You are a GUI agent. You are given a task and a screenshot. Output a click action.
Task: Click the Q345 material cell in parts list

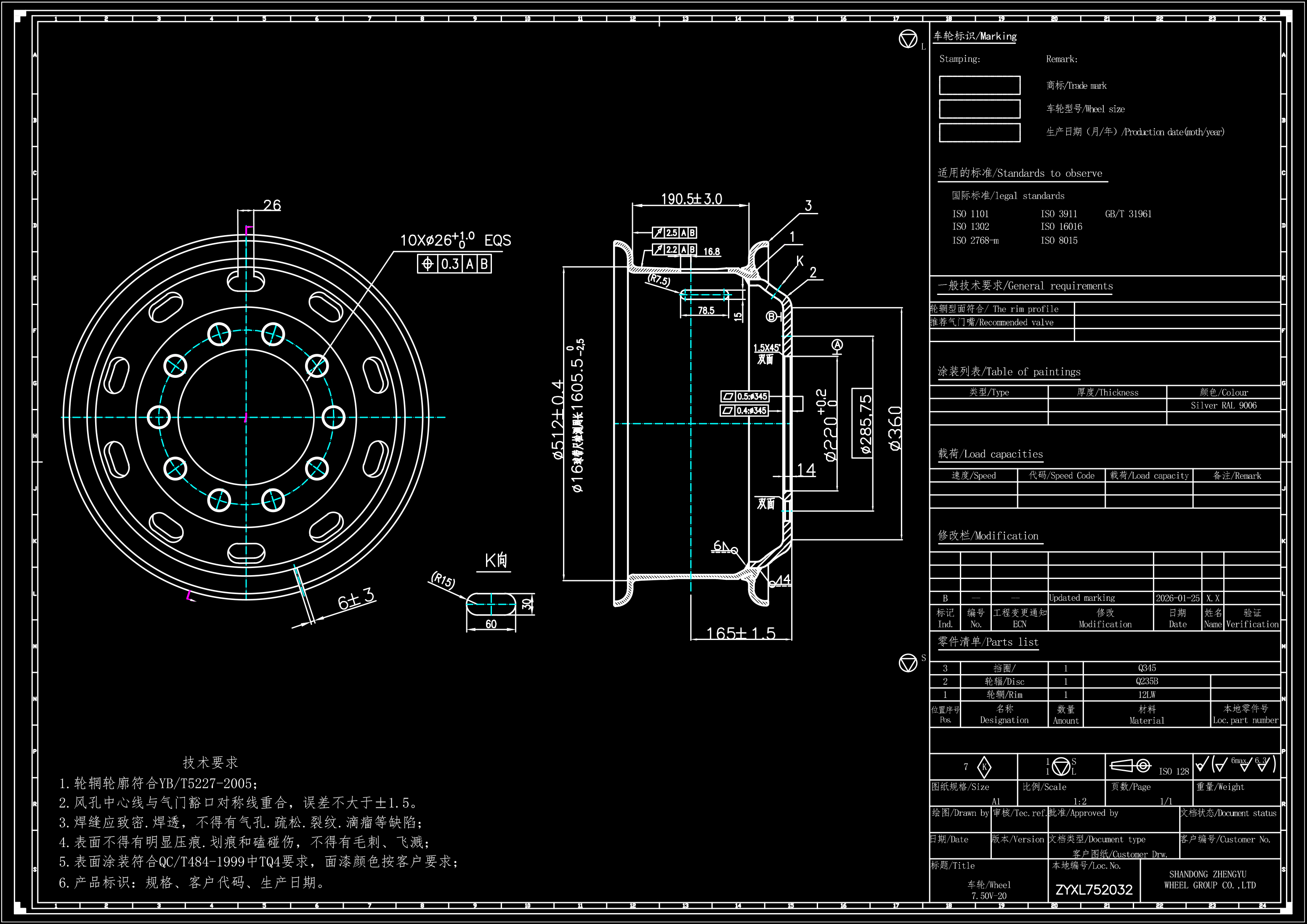pyautogui.click(x=1147, y=668)
